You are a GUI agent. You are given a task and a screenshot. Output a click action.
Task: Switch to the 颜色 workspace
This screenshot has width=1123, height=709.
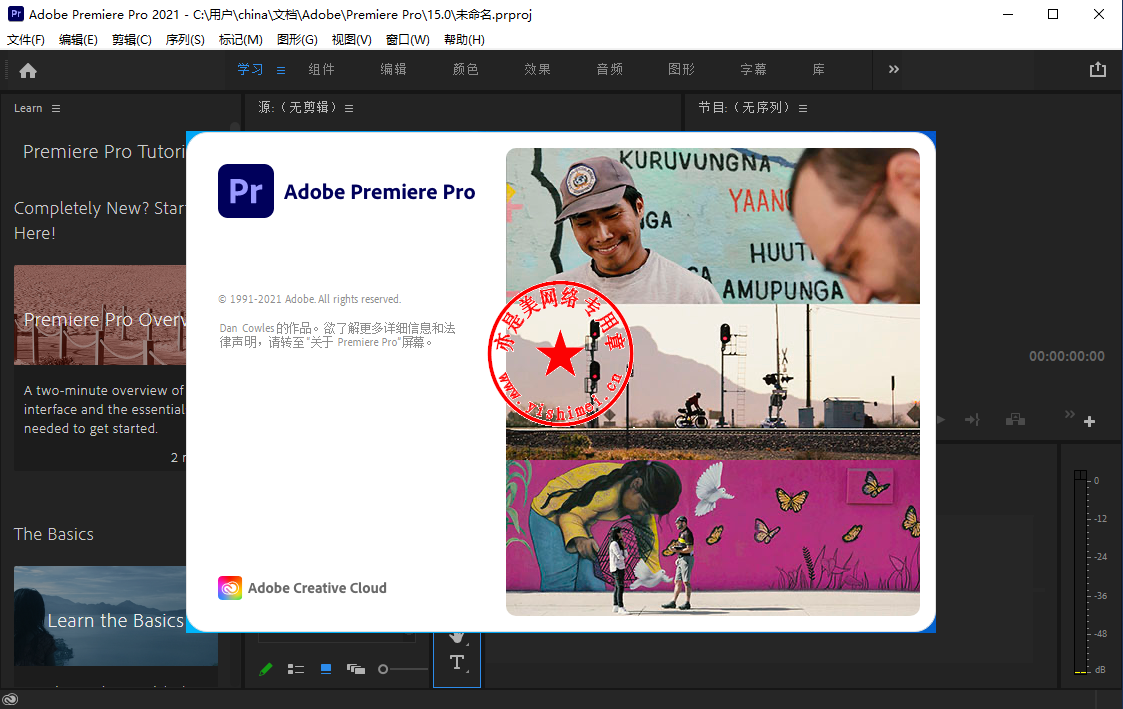(466, 69)
